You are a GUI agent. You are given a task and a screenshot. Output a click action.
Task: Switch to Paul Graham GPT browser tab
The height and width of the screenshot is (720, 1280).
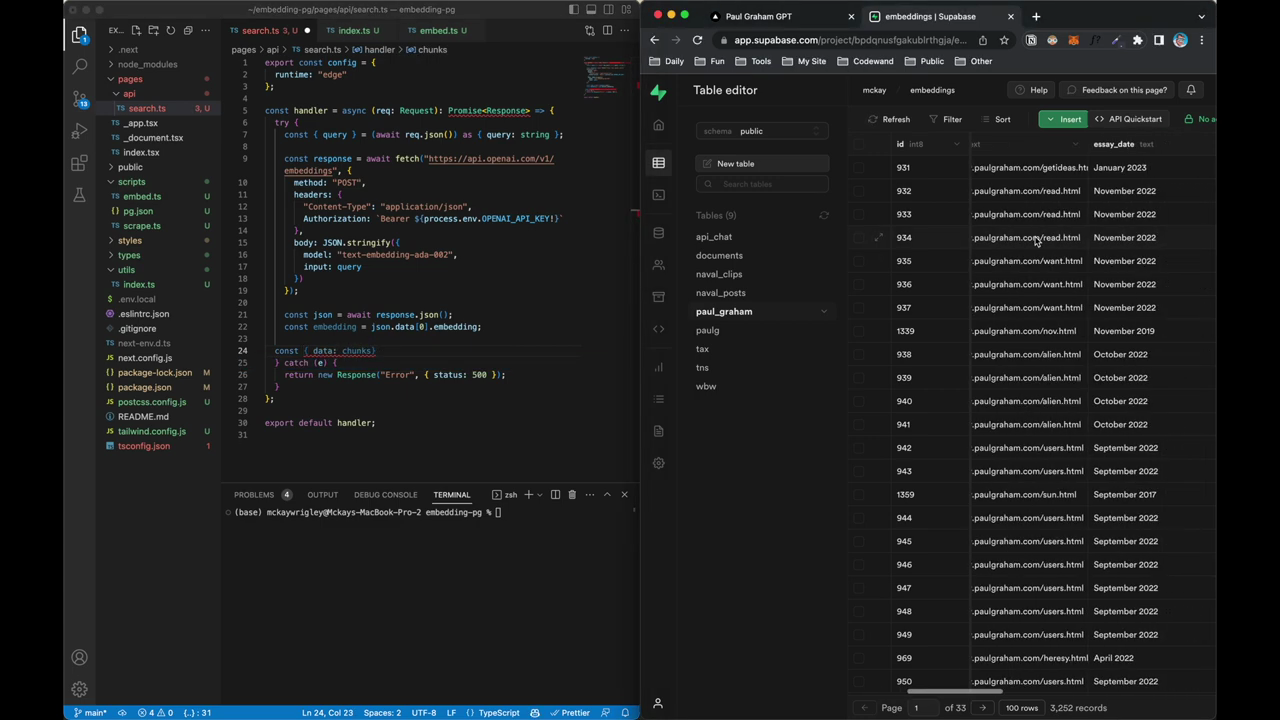tap(778, 16)
